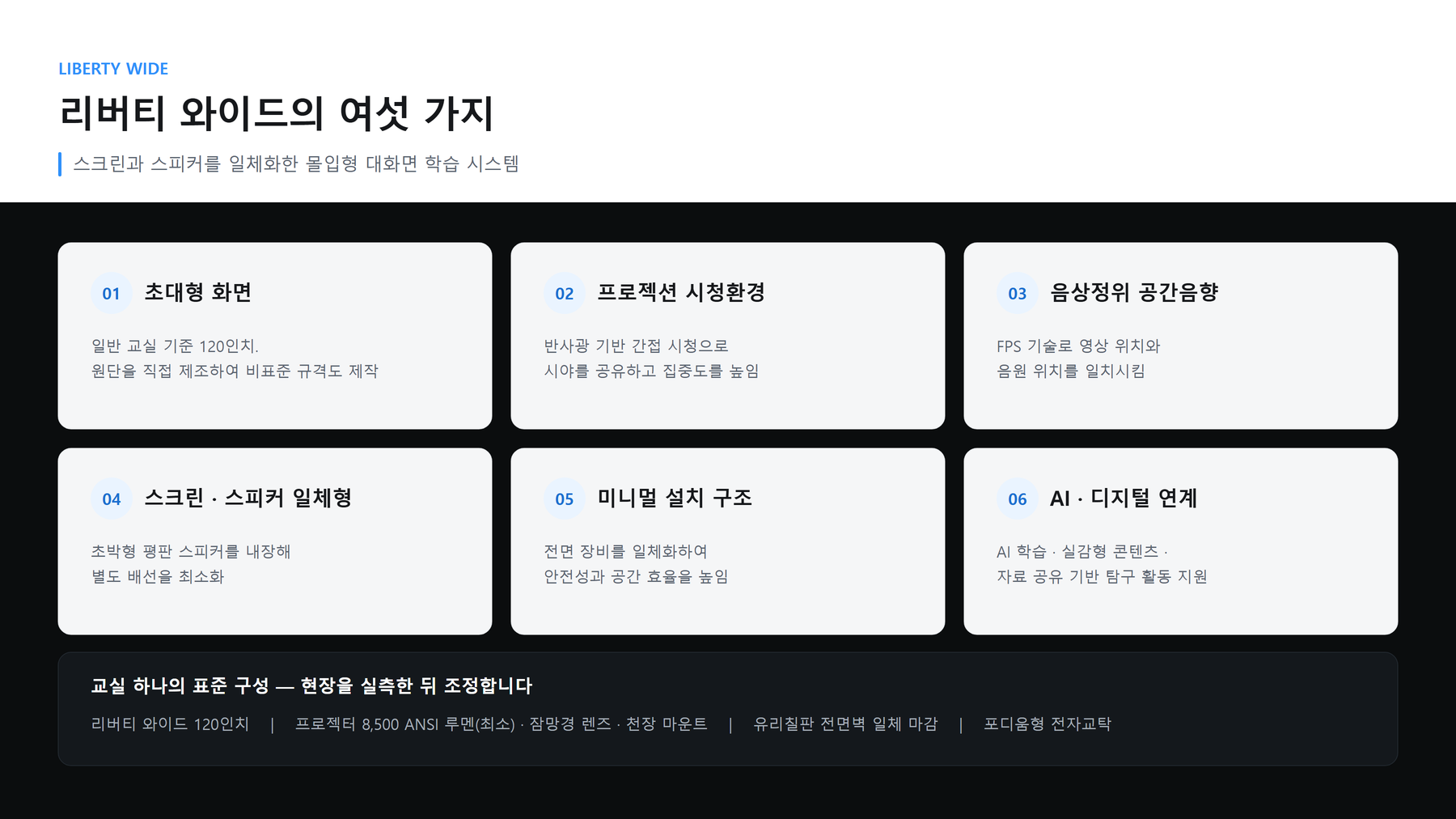Click the footer item 포디움형 전자교탁
The image size is (1456, 819).
1048,724
